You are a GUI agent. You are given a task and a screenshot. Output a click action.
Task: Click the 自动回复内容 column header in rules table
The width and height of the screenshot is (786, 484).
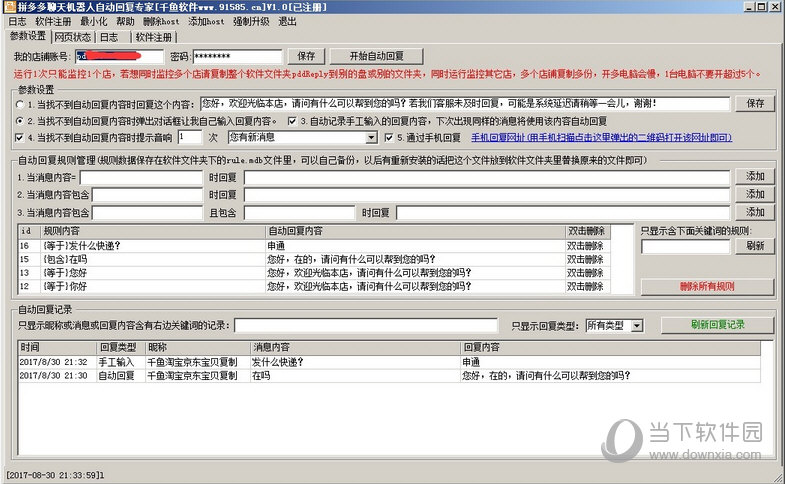point(415,231)
